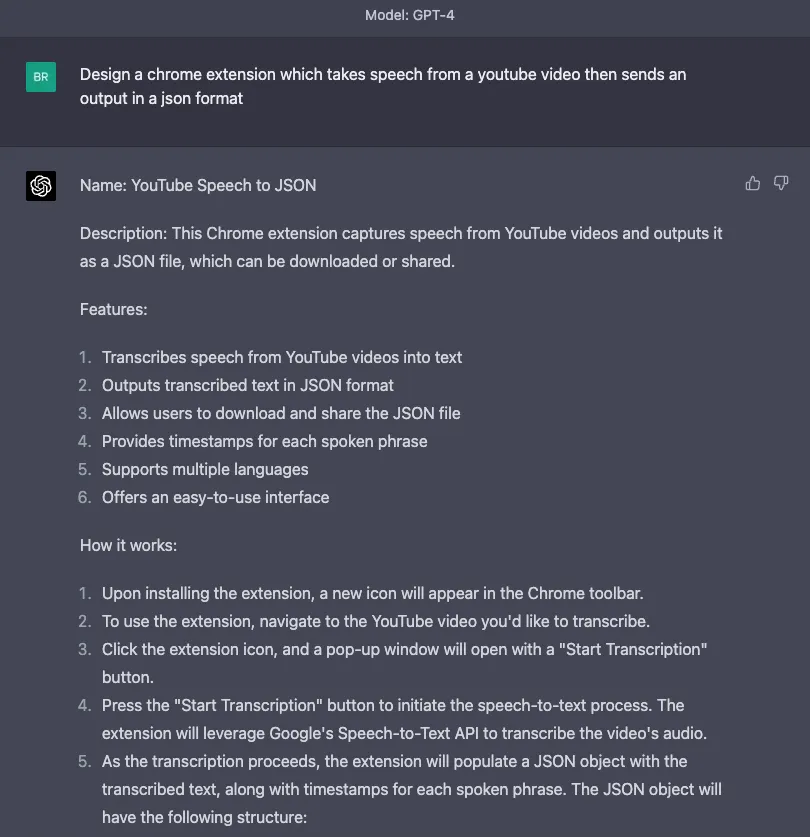810x837 pixels.
Task: Click feature 'Supports multiple languages'
Action: click(205, 469)
